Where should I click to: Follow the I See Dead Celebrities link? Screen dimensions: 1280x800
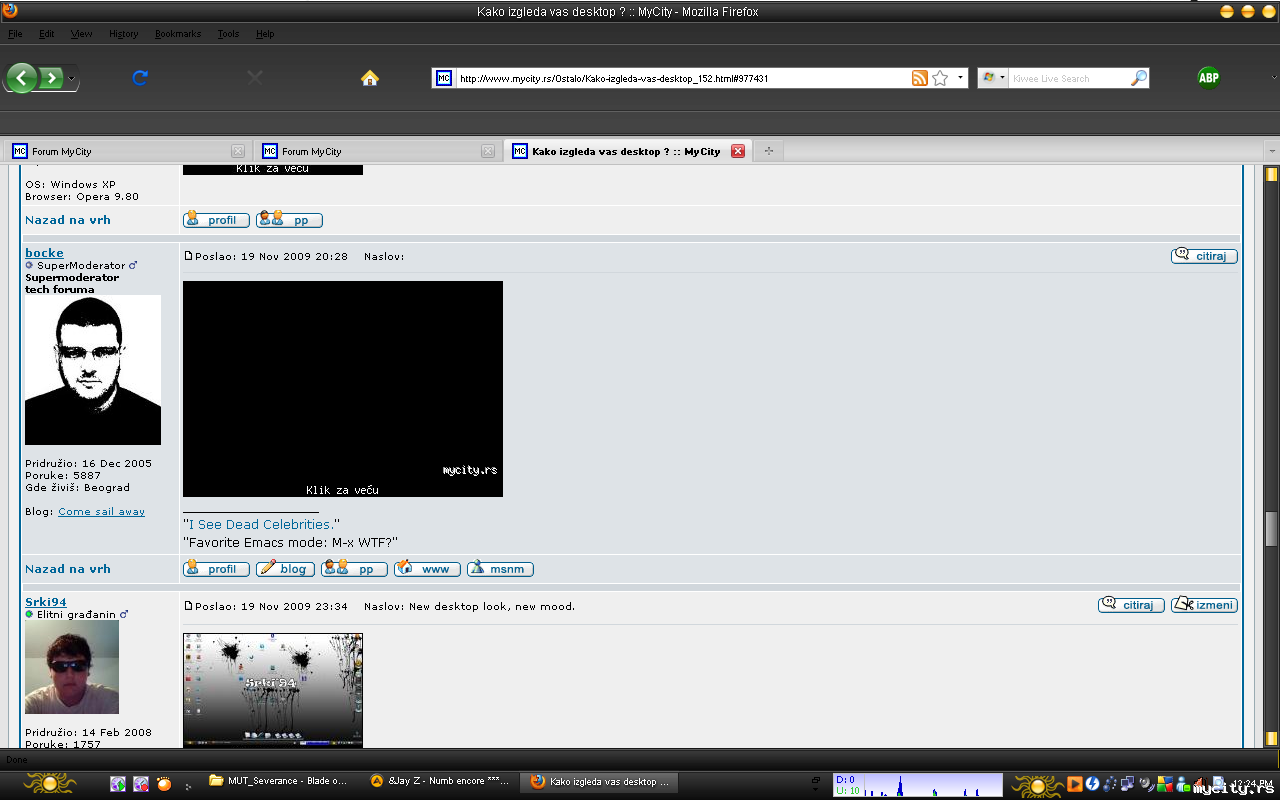pyautogui.click(x=261, y=524)
